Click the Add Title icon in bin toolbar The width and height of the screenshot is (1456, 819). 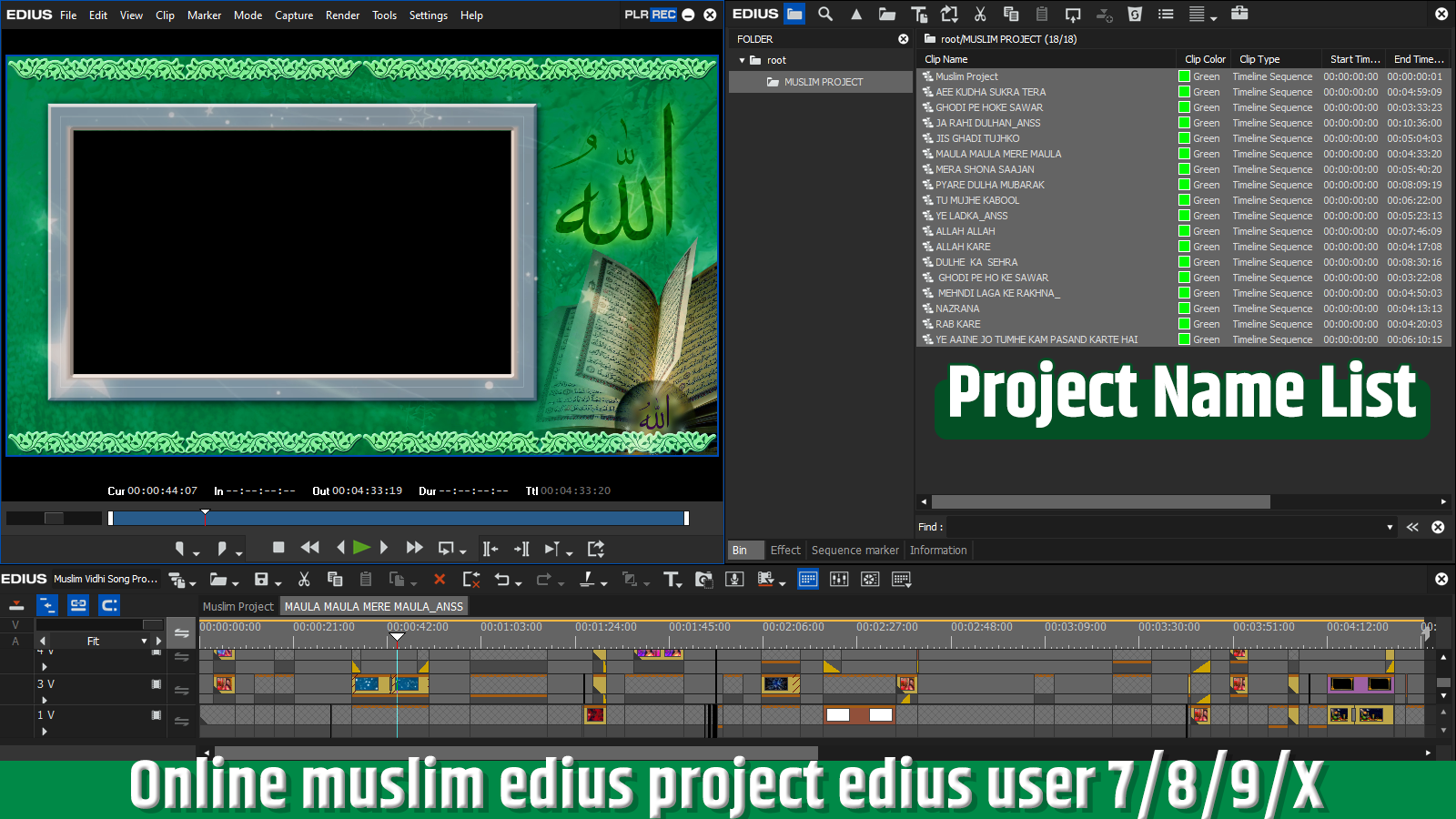pyautogui.click(x=919, y=15)
